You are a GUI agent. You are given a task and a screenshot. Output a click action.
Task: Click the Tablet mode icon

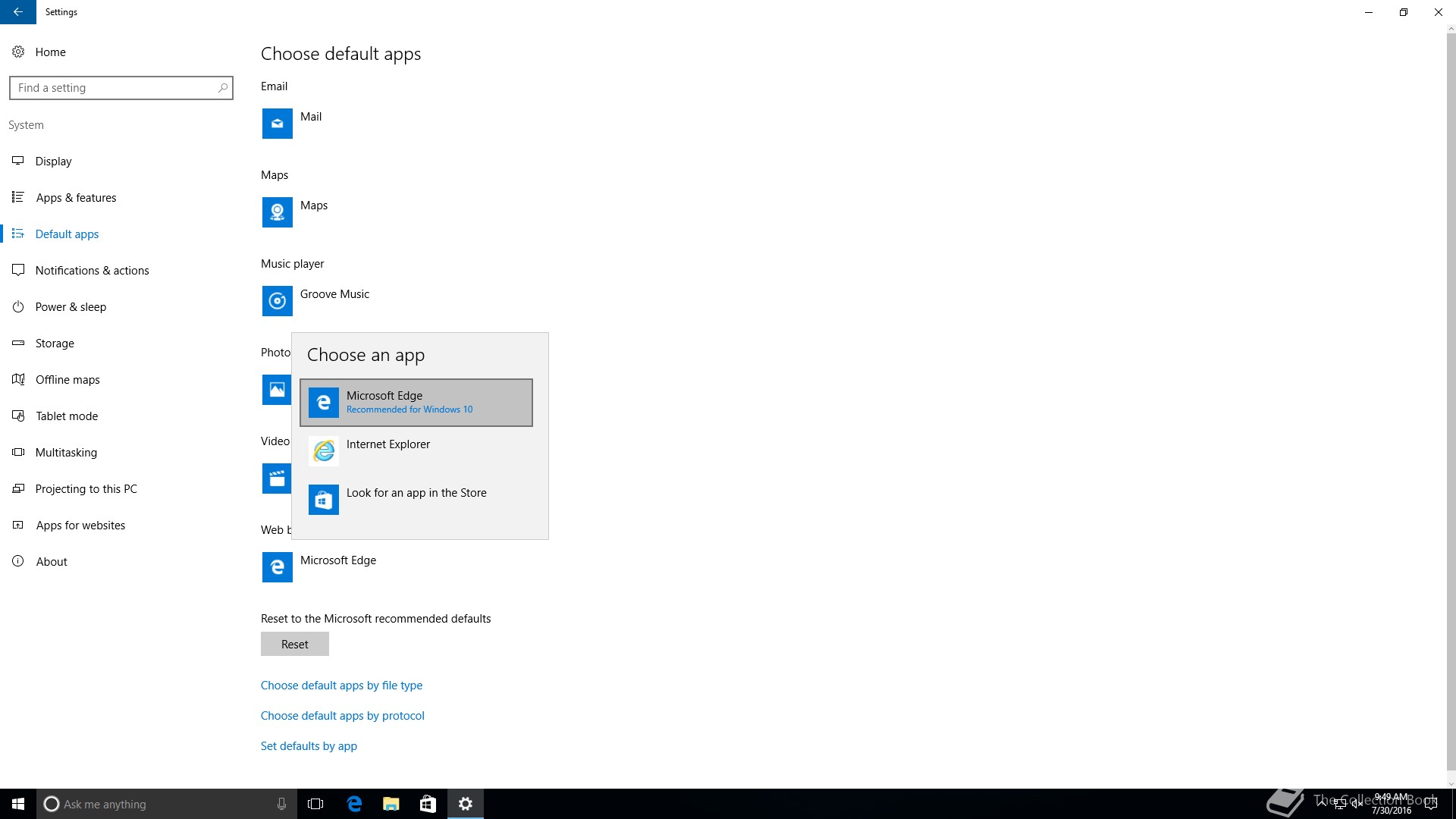click(18, 416)
